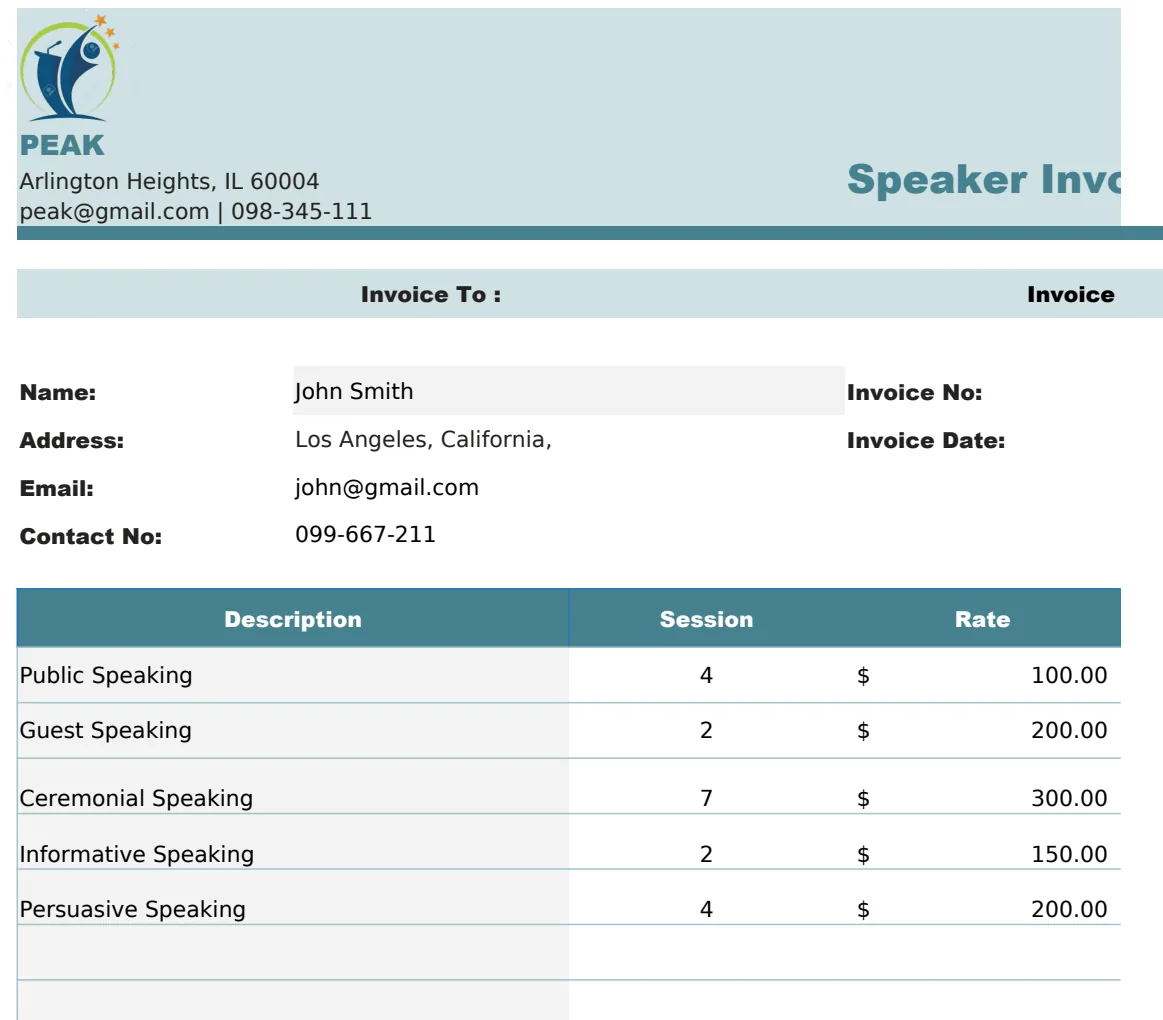Select the john@gmail.com email value
1163x1020 pixels.
(387, 487)
